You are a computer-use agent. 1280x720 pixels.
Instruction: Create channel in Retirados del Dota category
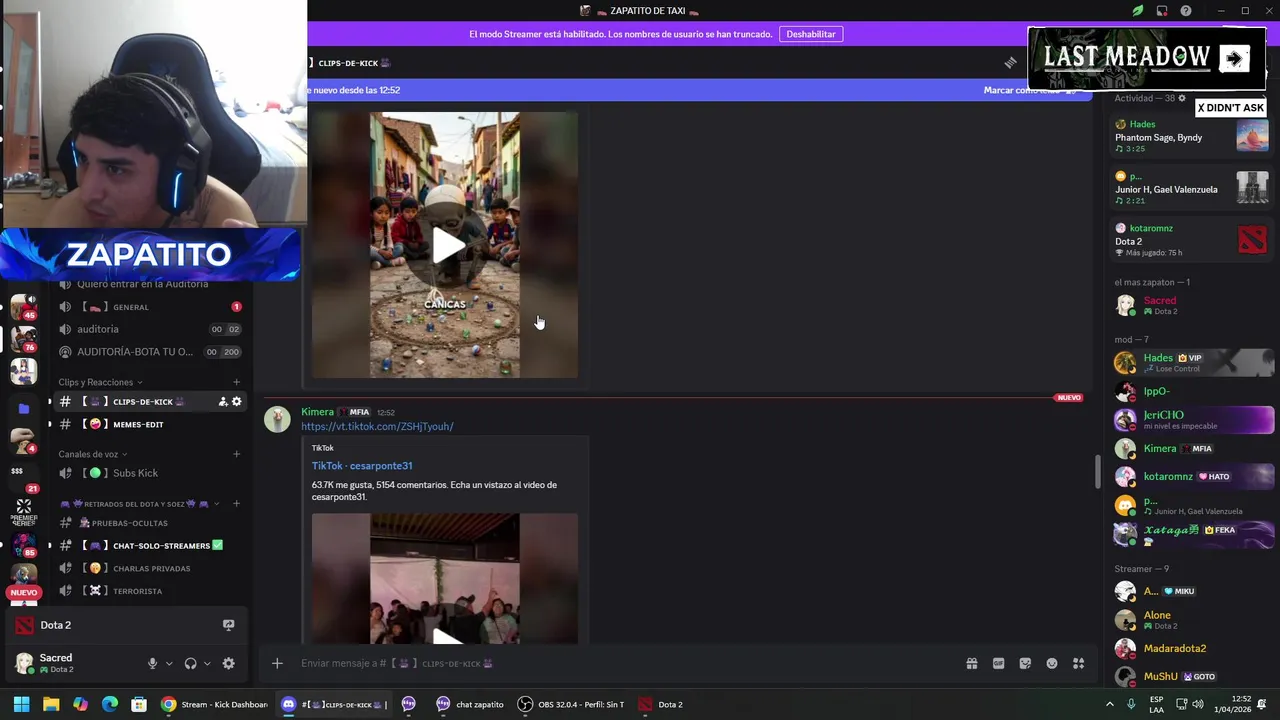237,504
